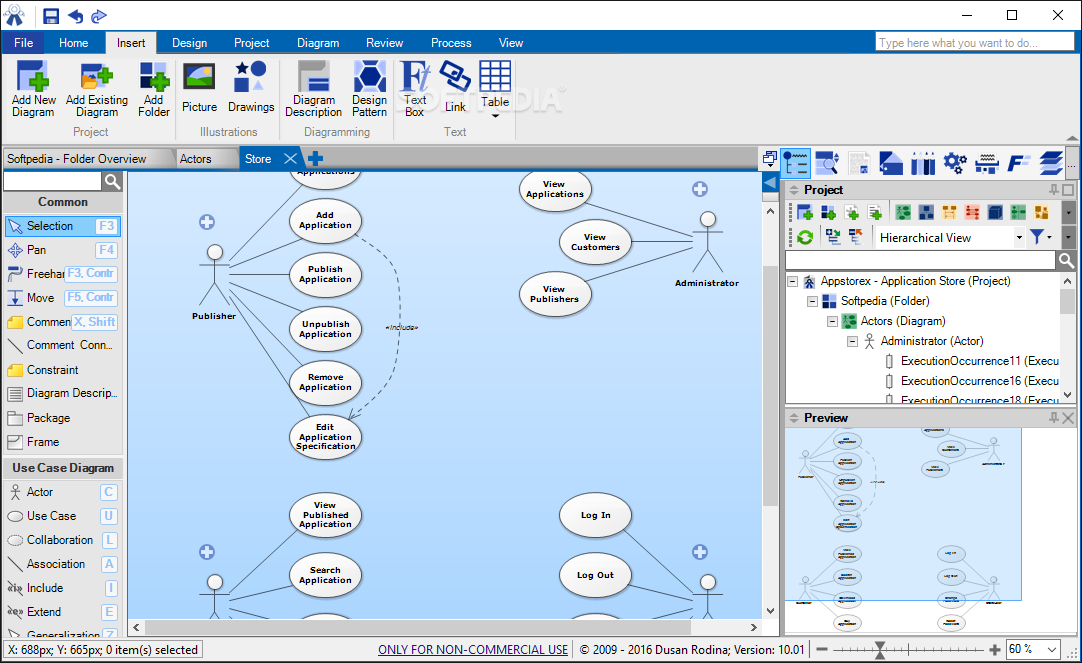Click the toolbox search magnifier button

112,181
